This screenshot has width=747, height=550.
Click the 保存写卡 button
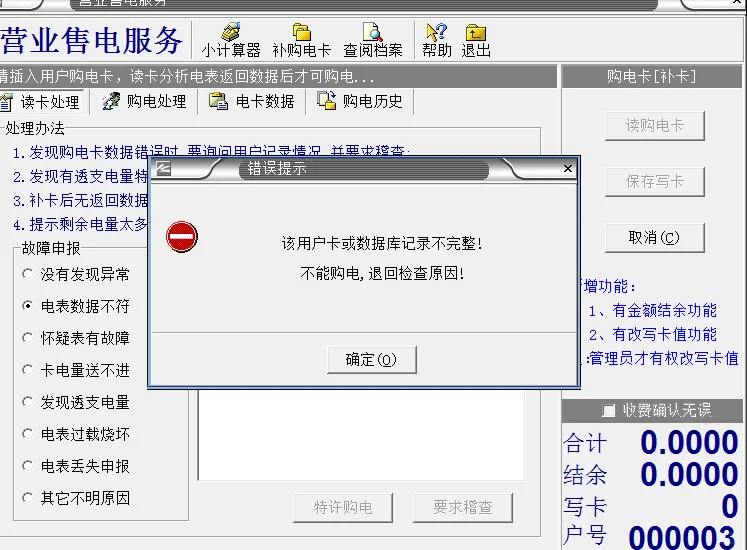(654, 182)
